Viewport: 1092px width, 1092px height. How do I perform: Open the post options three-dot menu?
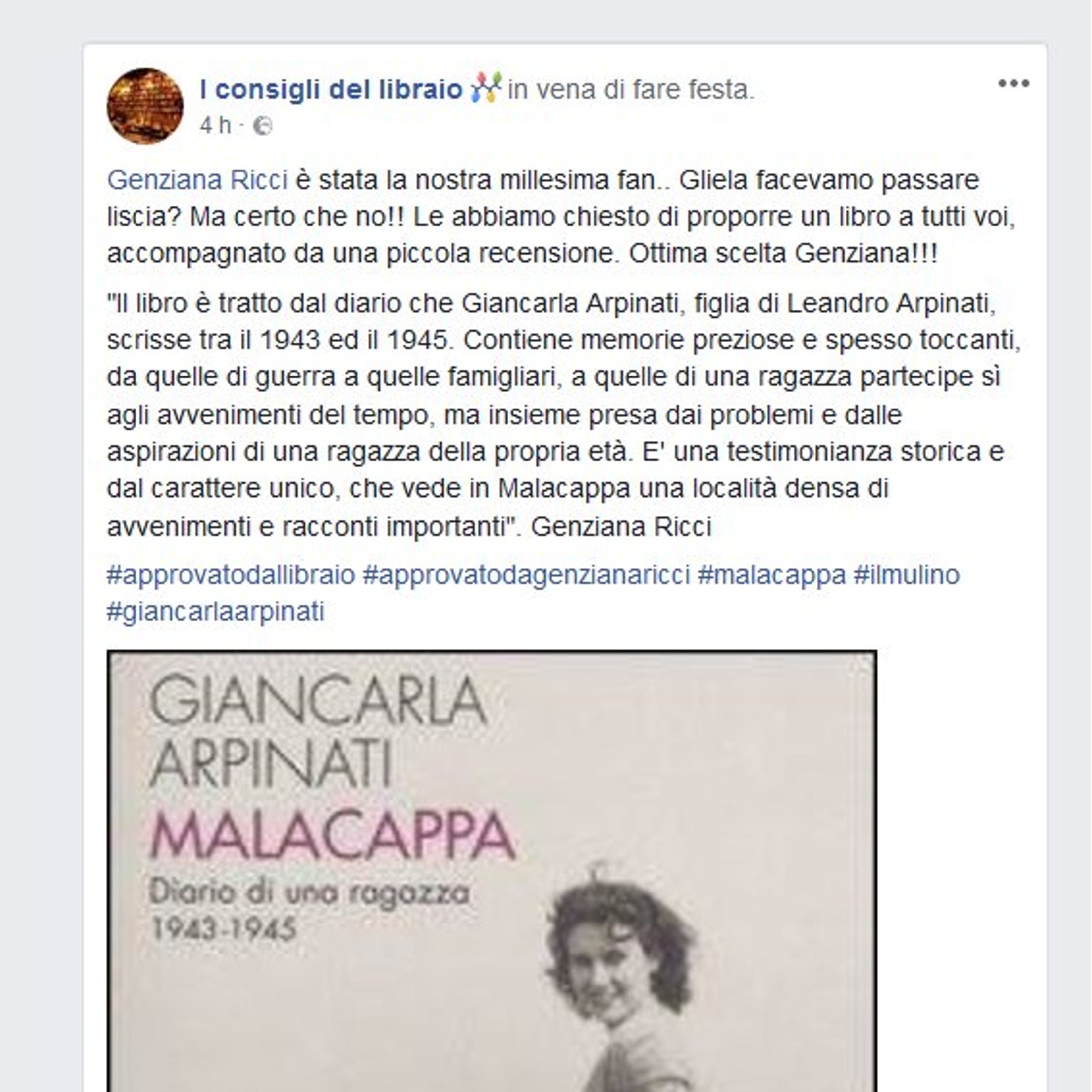click(1013, 84)
